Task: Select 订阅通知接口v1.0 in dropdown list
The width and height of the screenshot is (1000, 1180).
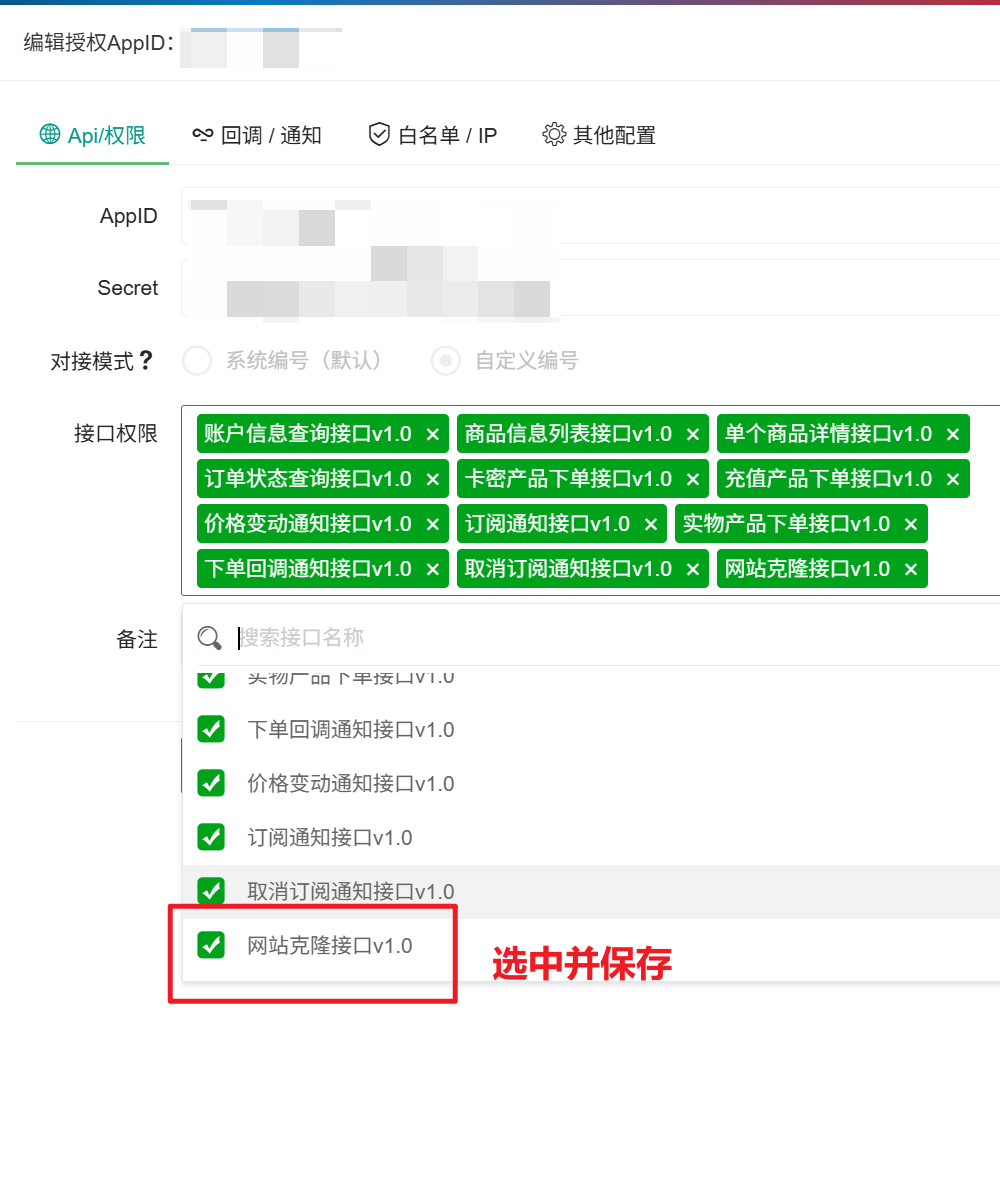Action: pyautogui.click(x=330, y=837)
